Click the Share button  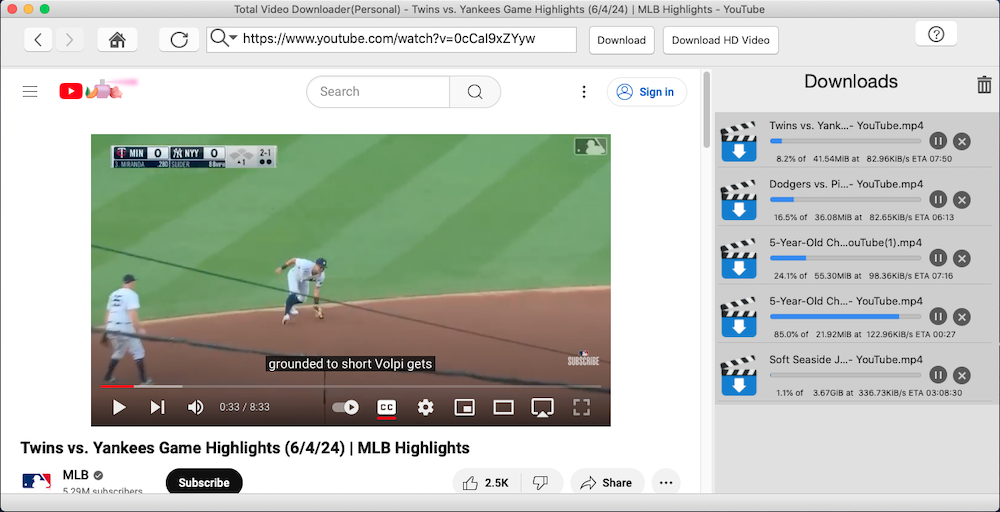tap(607, 483)
